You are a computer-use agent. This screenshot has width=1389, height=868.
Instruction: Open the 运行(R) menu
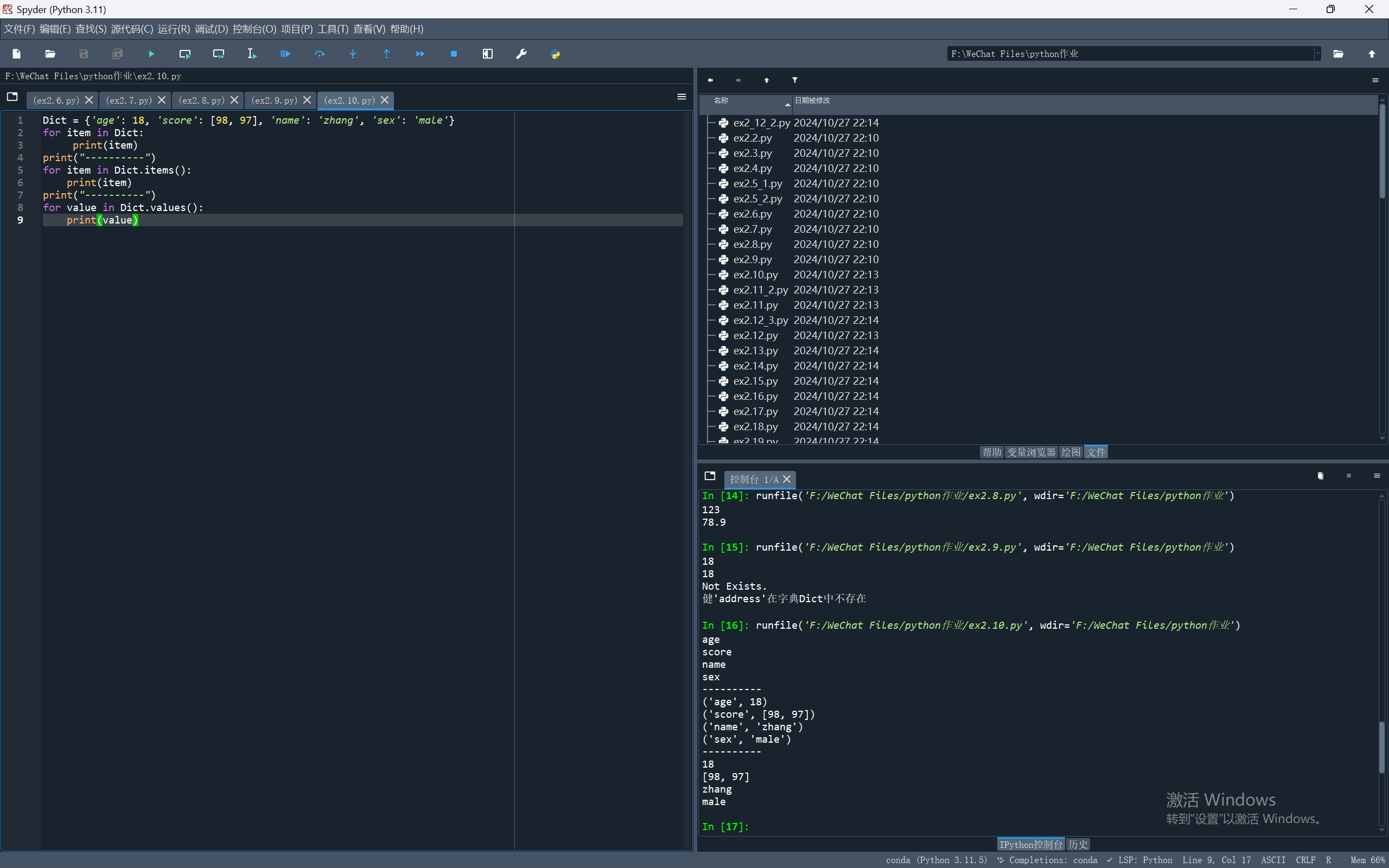(173, 29)
